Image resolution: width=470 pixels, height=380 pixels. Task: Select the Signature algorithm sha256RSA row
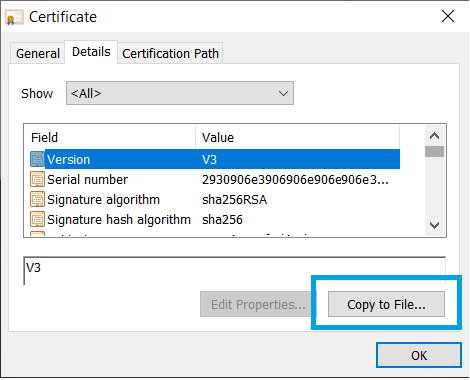[x=215, y=199]
